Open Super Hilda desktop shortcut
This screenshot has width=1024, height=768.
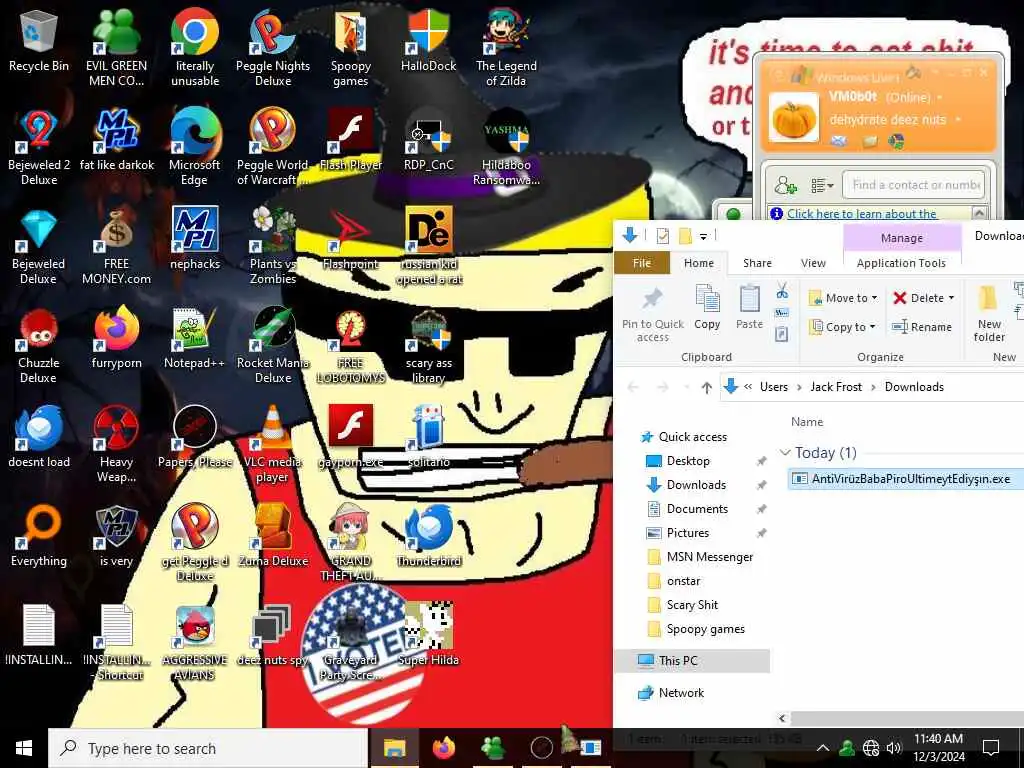(x=428, y=635)
